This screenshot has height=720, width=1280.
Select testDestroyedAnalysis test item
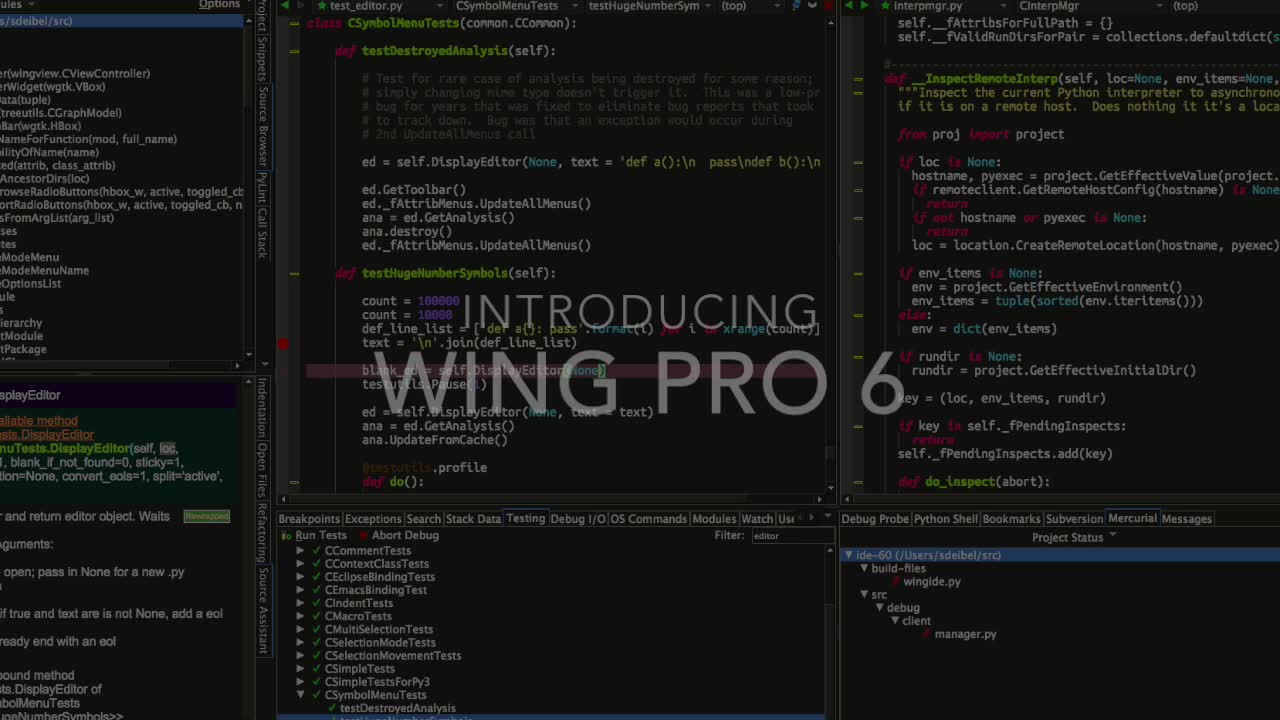pyautogui.click(x=397, y=708)
